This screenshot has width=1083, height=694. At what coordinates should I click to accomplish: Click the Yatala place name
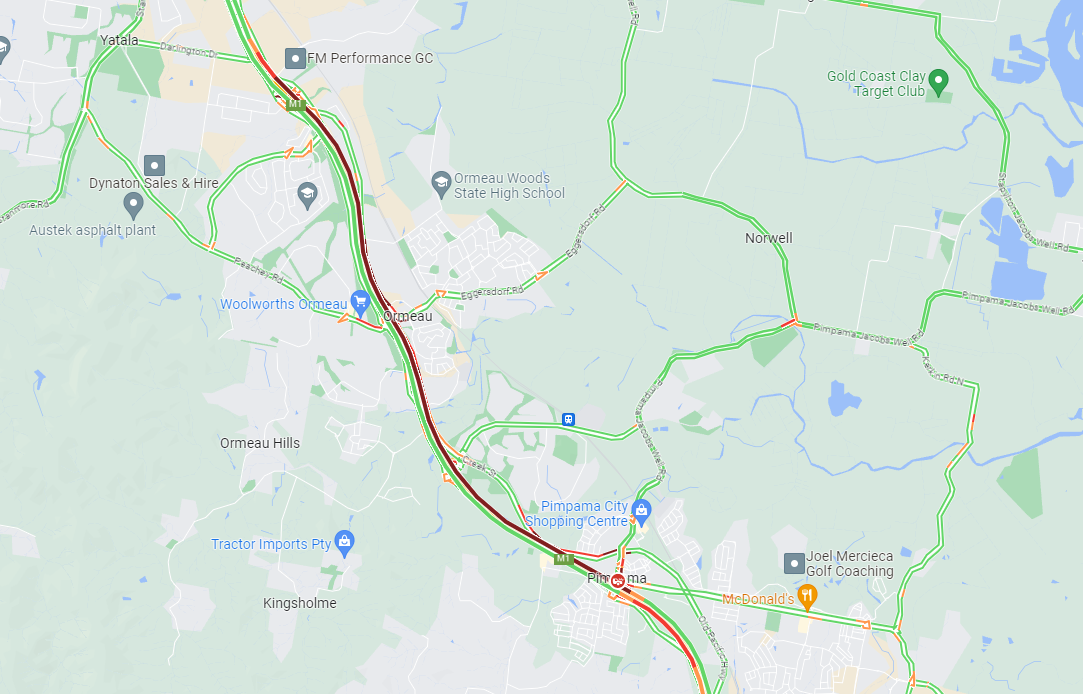[x=119, y=40]
